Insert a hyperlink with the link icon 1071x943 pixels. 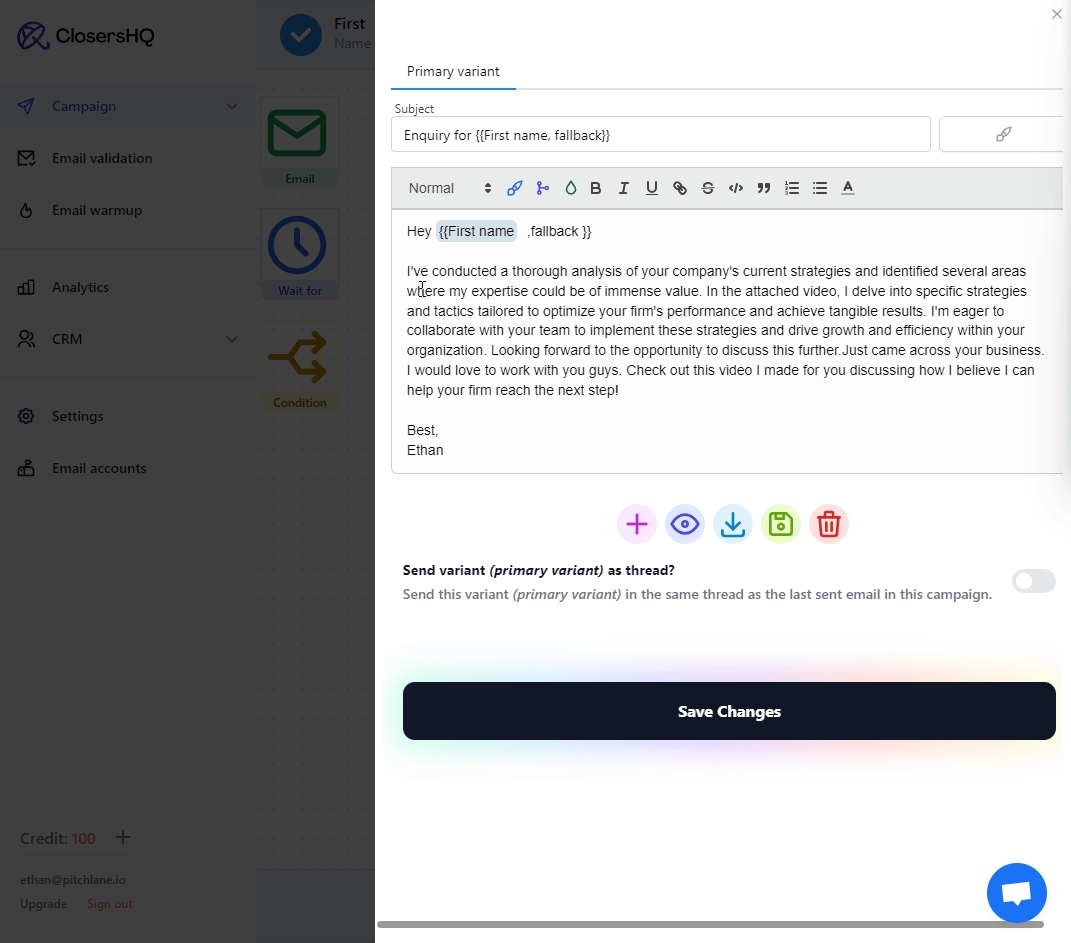[x=680, y=188]
